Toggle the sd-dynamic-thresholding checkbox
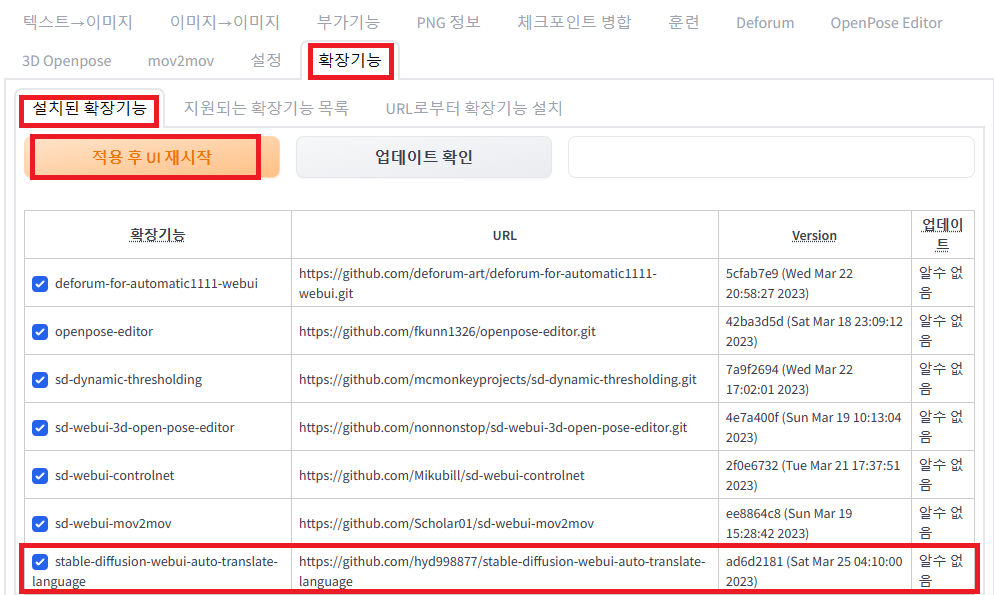 [x=40, y=380]
